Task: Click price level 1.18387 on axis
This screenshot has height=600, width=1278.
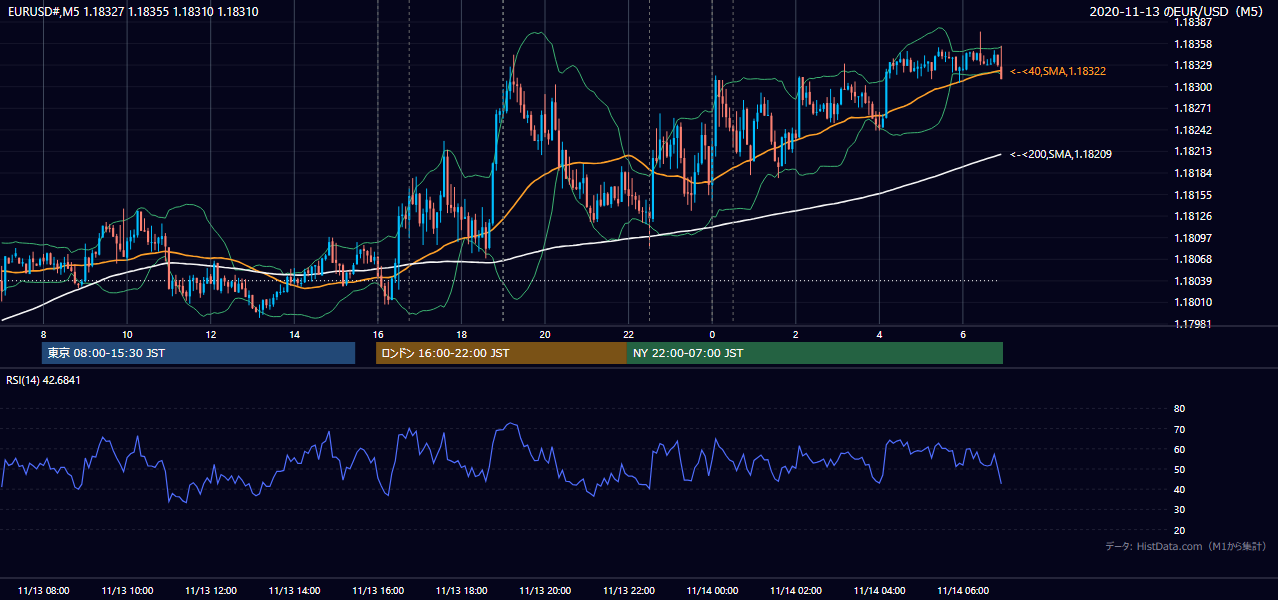Action: point(1193,22)
